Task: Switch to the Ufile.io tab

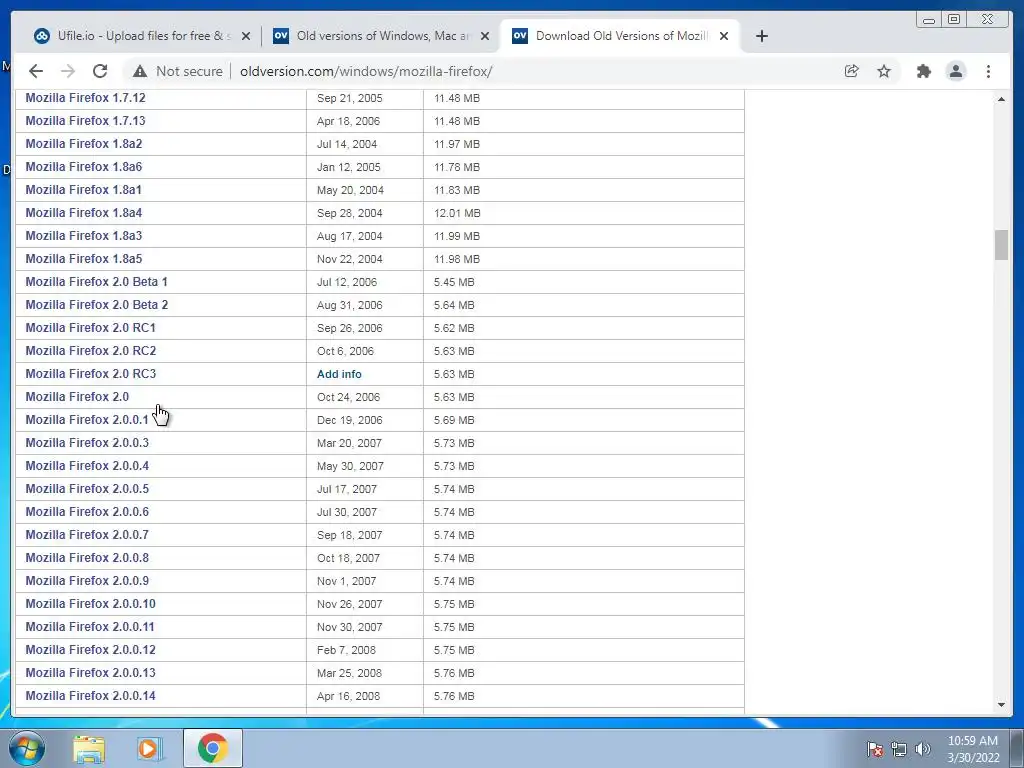Action: (x=140, y=36)
